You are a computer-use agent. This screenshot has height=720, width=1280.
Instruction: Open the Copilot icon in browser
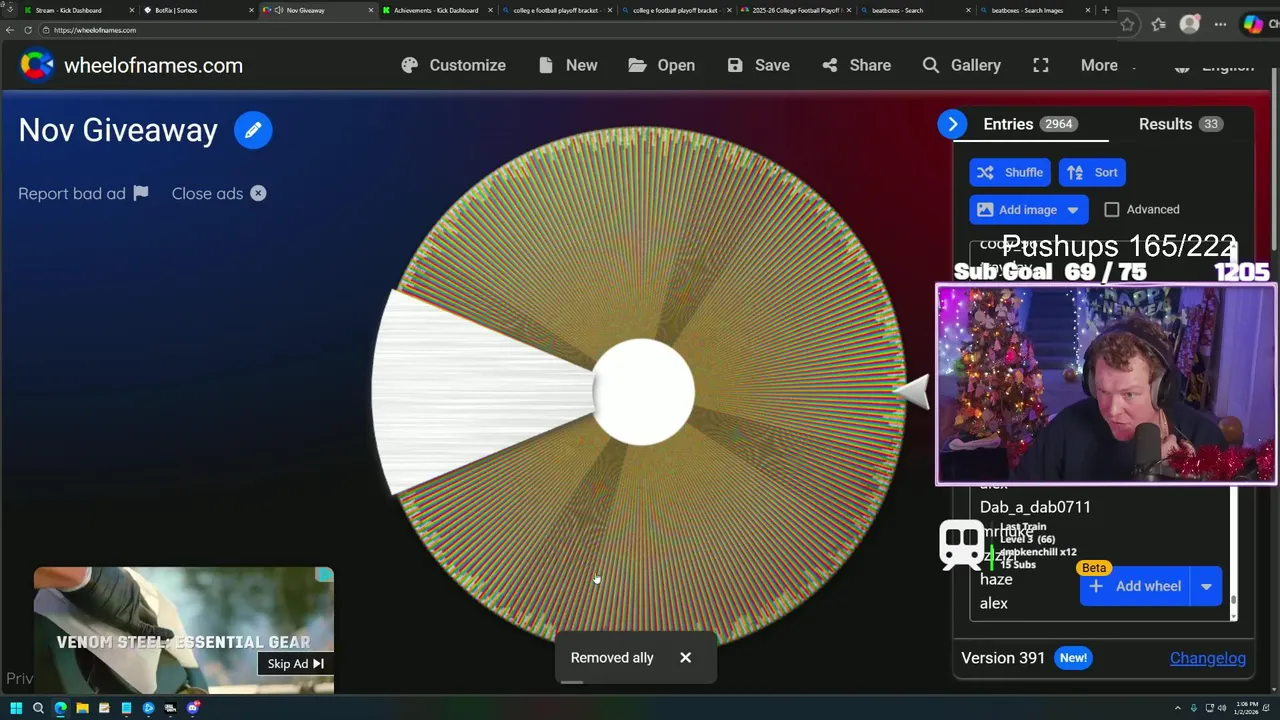pos(1253,24)
